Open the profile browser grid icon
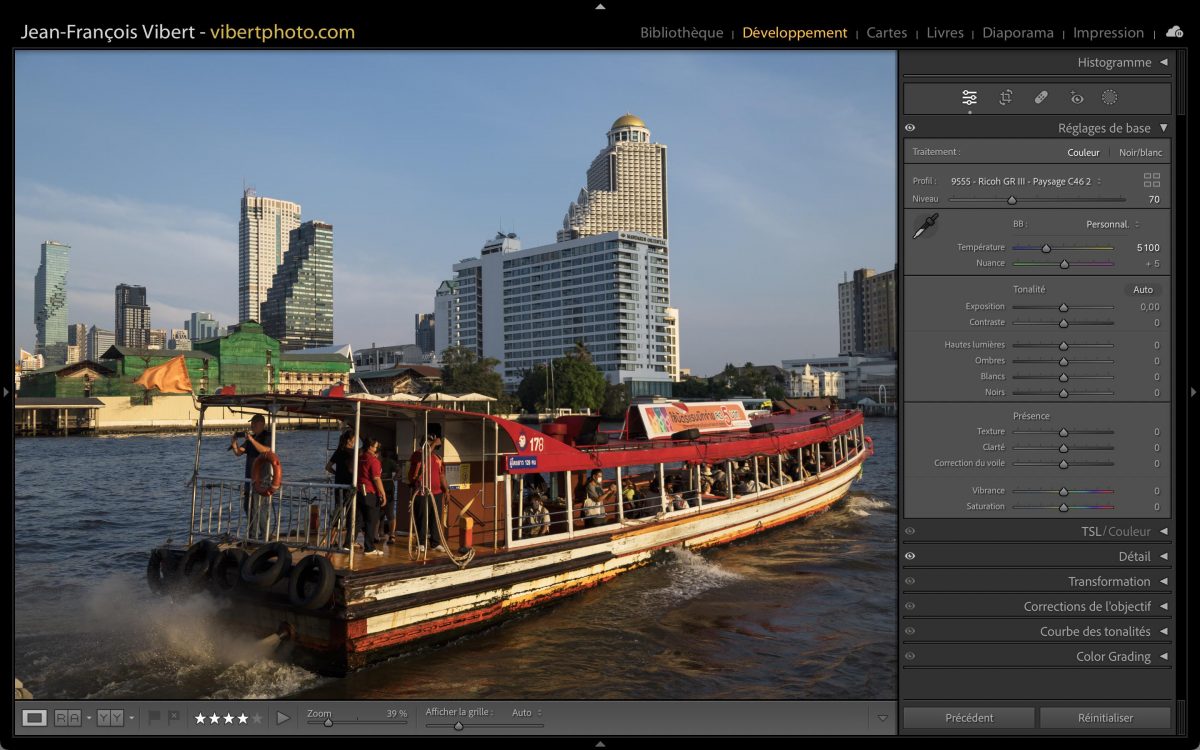 [1152, 180]
